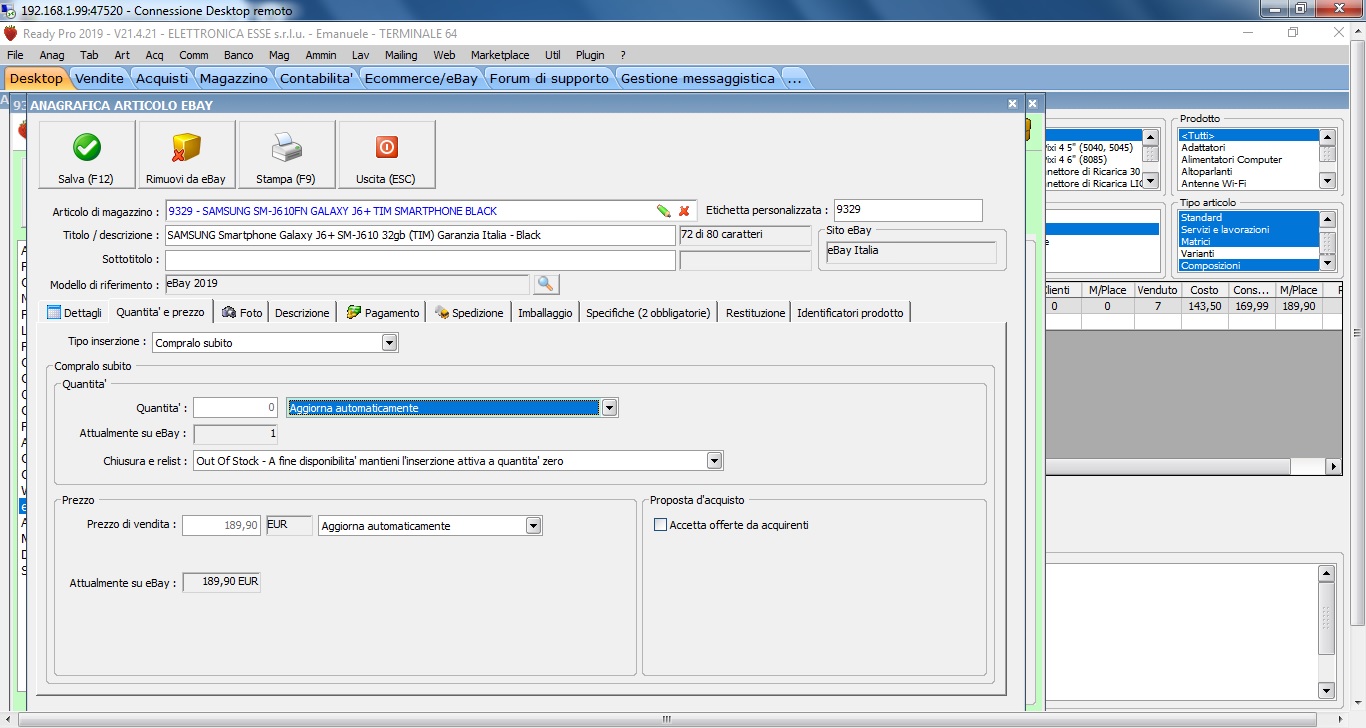Screen dimensions: 1366x728
Task: Open the ? help menu
Action: pos(623,55)
